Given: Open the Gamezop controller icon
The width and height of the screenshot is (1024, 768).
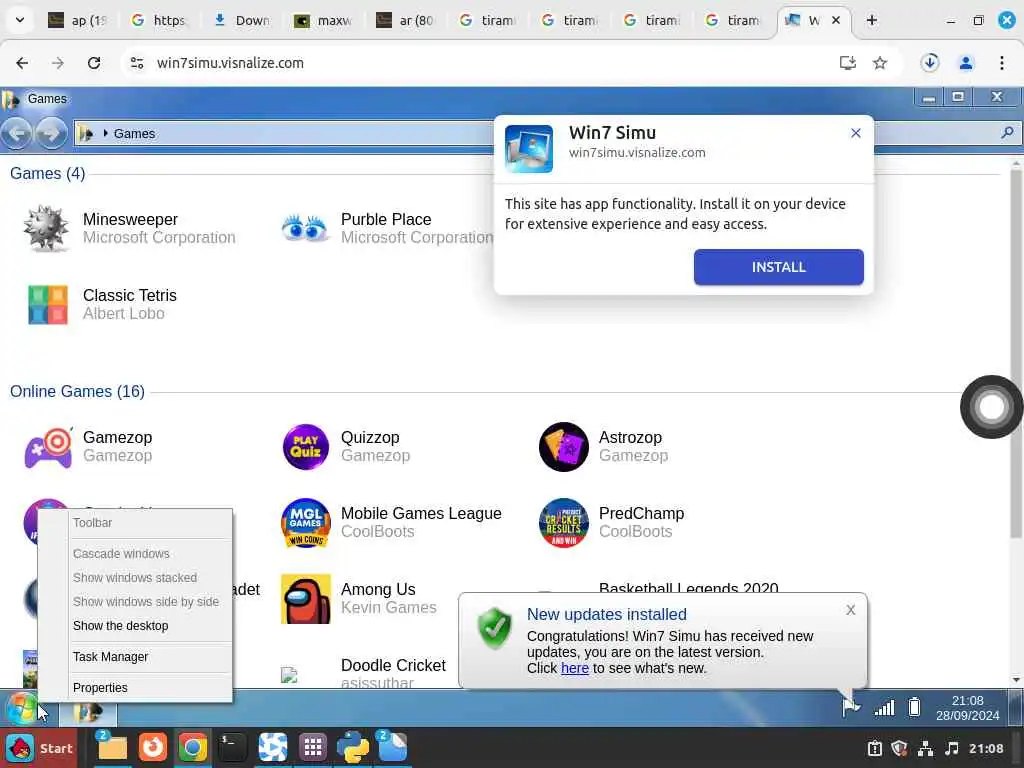Looking at the screenshot, I should (x=48, y=447).
